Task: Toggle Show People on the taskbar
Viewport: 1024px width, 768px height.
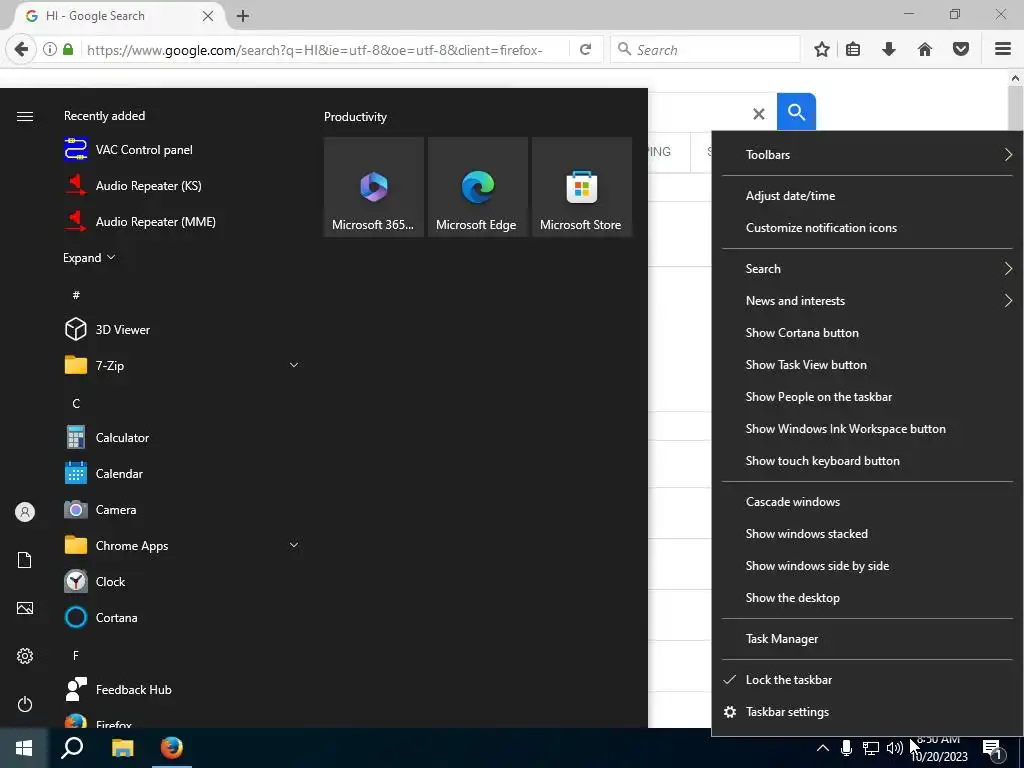Action: [x=867, y=396]
